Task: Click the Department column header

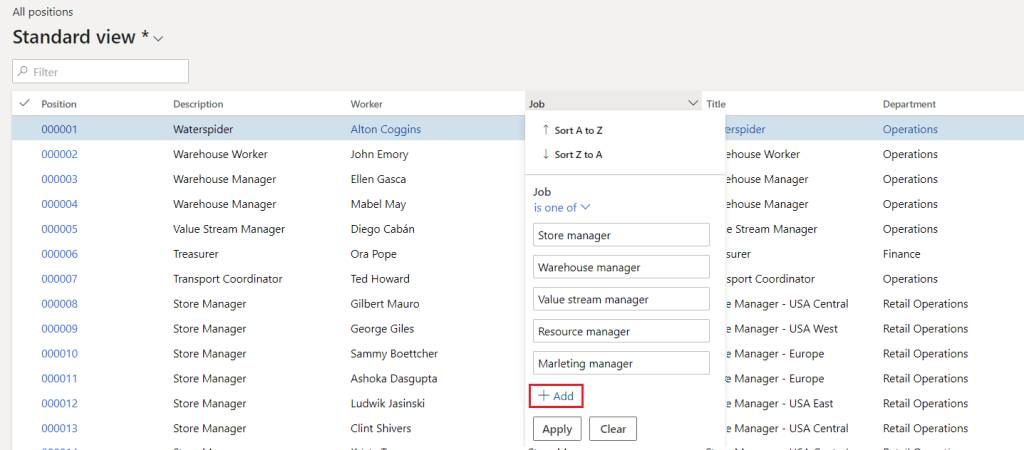Action: [909, 104]
